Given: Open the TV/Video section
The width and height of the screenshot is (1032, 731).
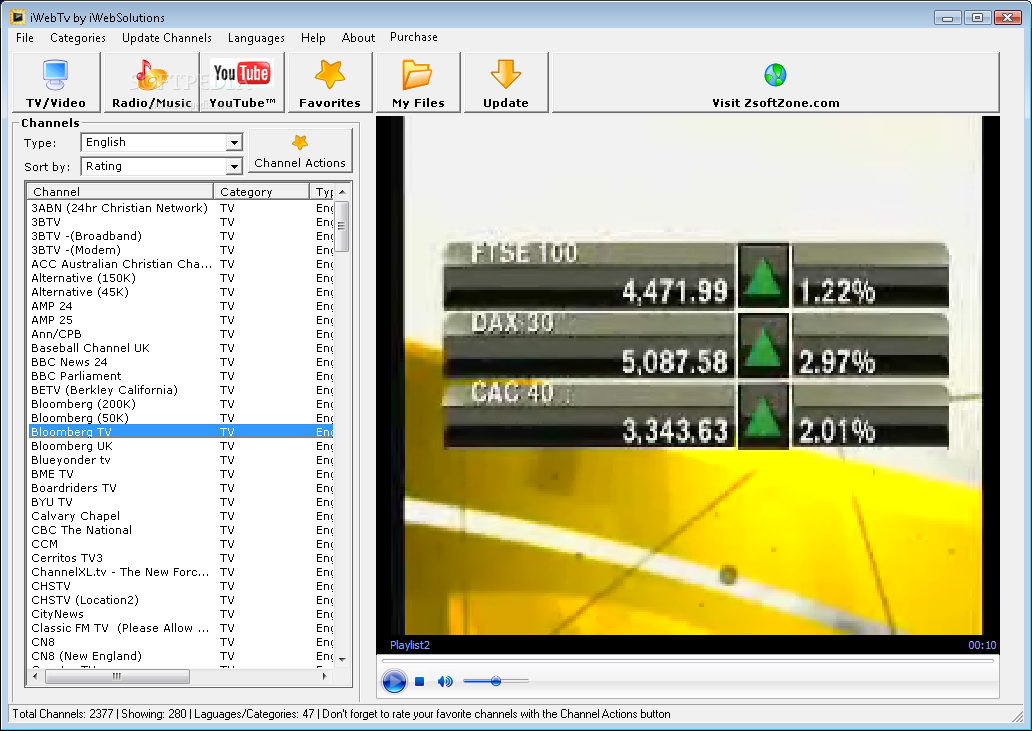Looking at the screenshot, I should pyautogui.click(x=57, y=82).
